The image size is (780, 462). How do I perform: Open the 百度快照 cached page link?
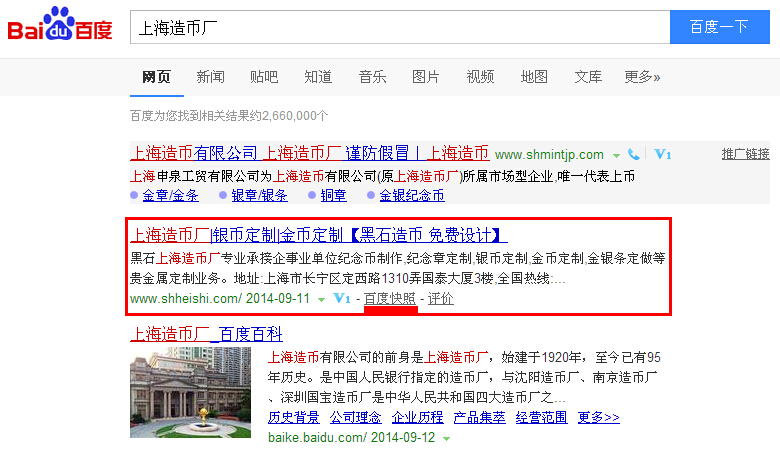(x=390, y=298)
